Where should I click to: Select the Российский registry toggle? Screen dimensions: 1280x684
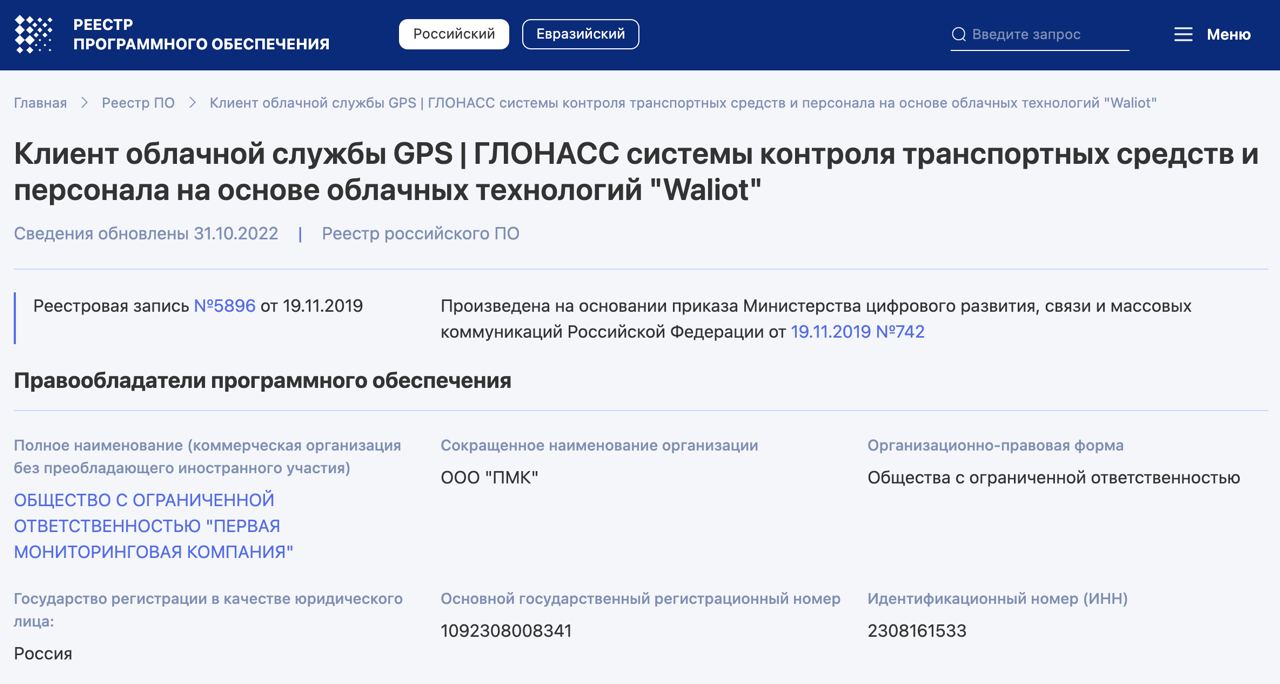click(454, 34)
